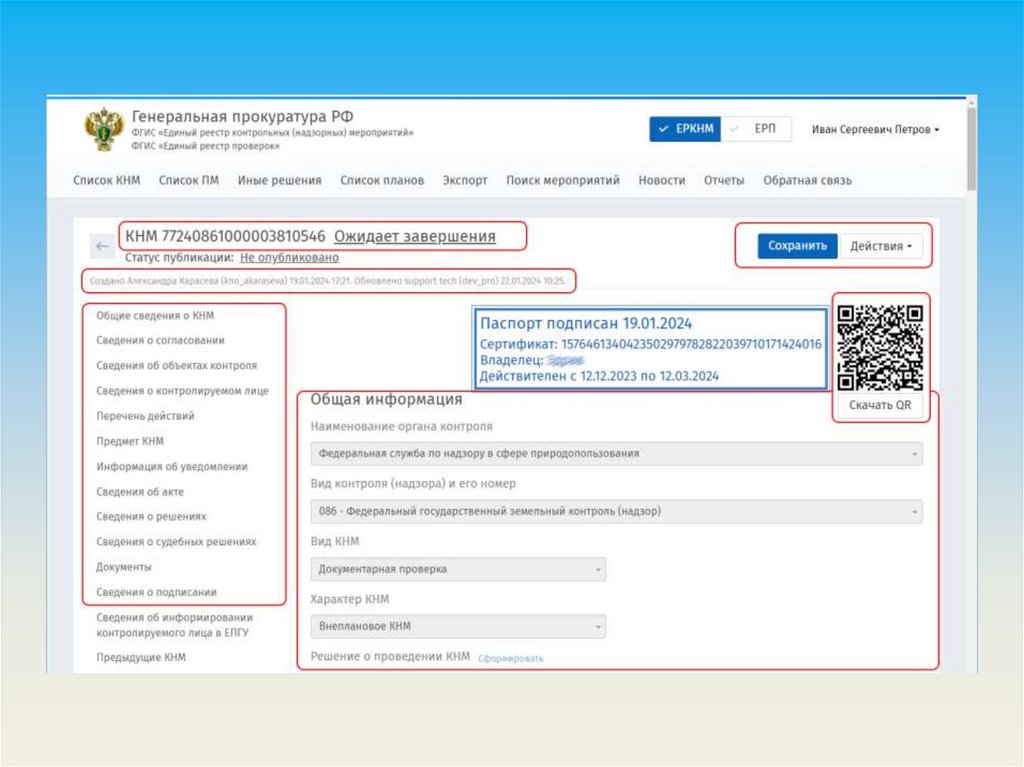The height and width of the screenshot is (767, 1024).
Task: Open Обратная связь menu item
Action: pyautogui.click(x=807, y=180)
